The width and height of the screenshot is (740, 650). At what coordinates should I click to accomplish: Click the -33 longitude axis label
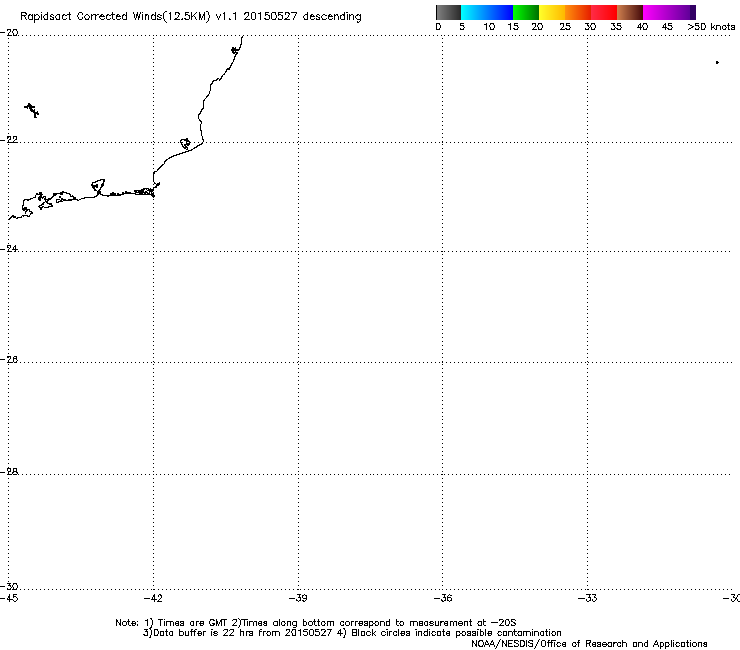[x=588, y=599]
